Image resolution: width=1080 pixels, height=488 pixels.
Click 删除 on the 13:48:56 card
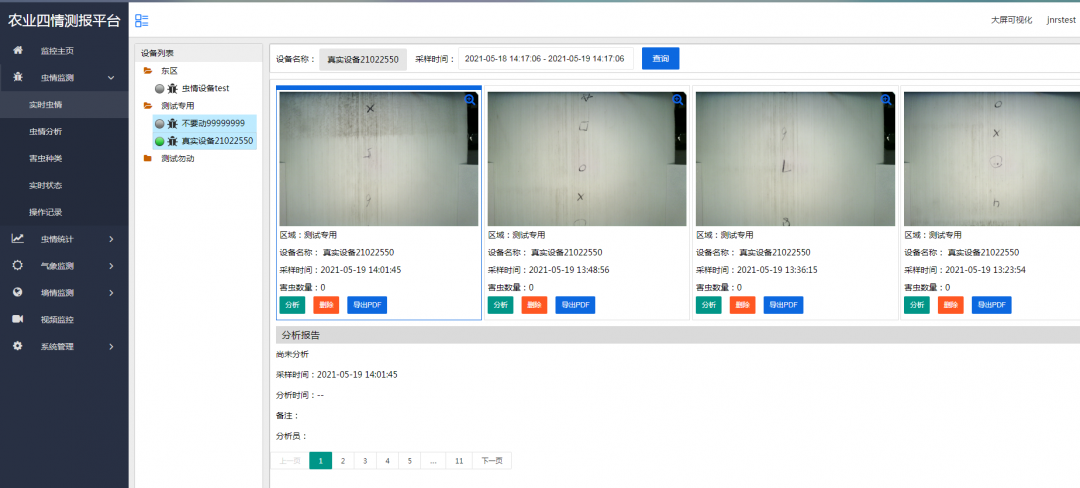click(x=534, y=305)
